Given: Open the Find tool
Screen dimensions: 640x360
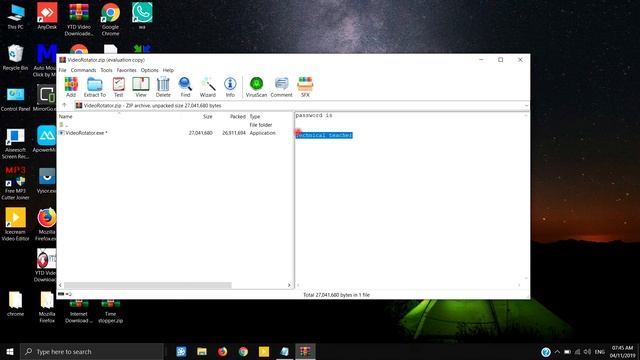Looking at the screenshot, I should click(x=185, y=87).
